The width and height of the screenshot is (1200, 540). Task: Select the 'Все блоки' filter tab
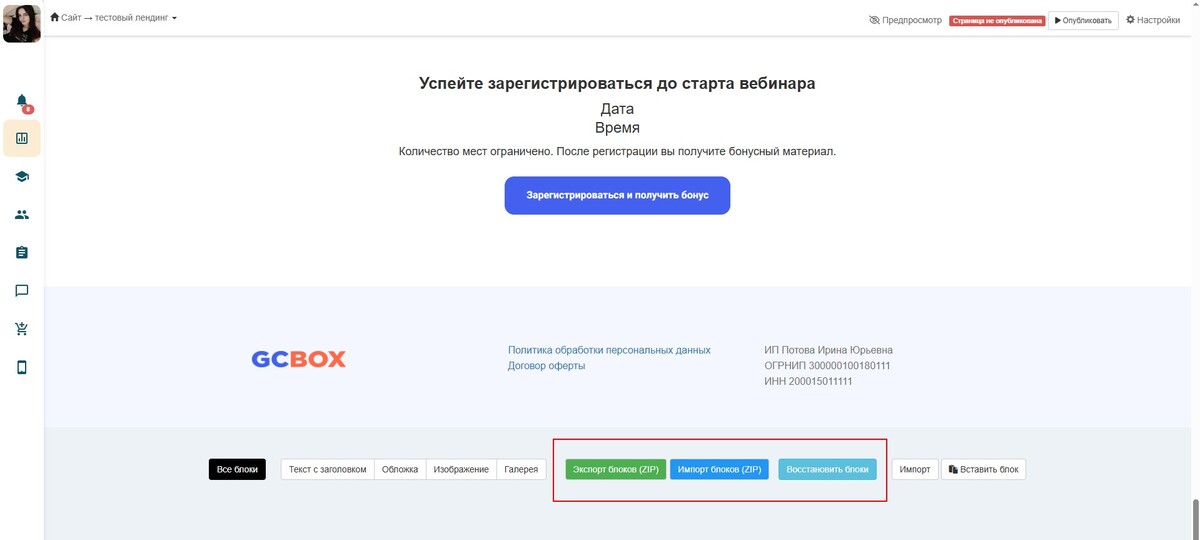(x=237, y=469)
